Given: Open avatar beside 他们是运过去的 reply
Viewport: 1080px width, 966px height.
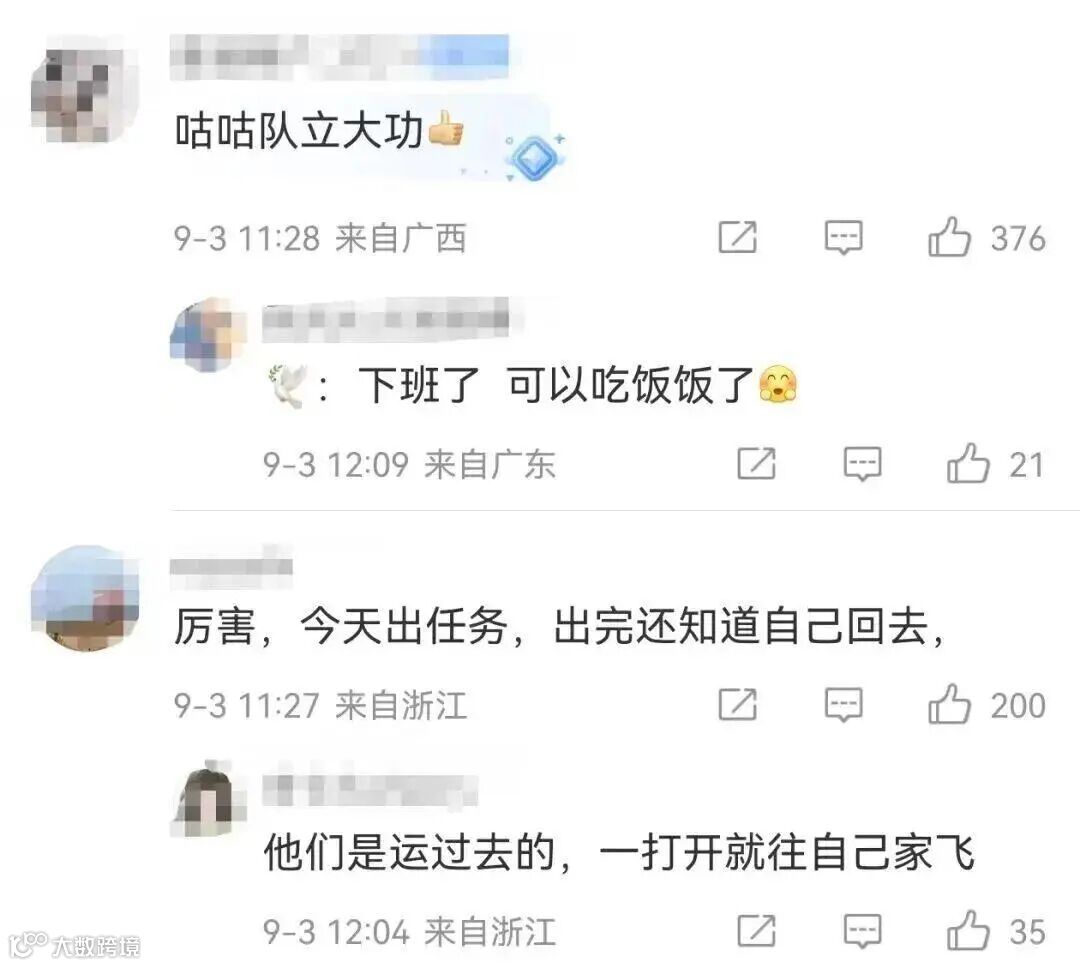Looking at the screenshot, I should point(208,799).
